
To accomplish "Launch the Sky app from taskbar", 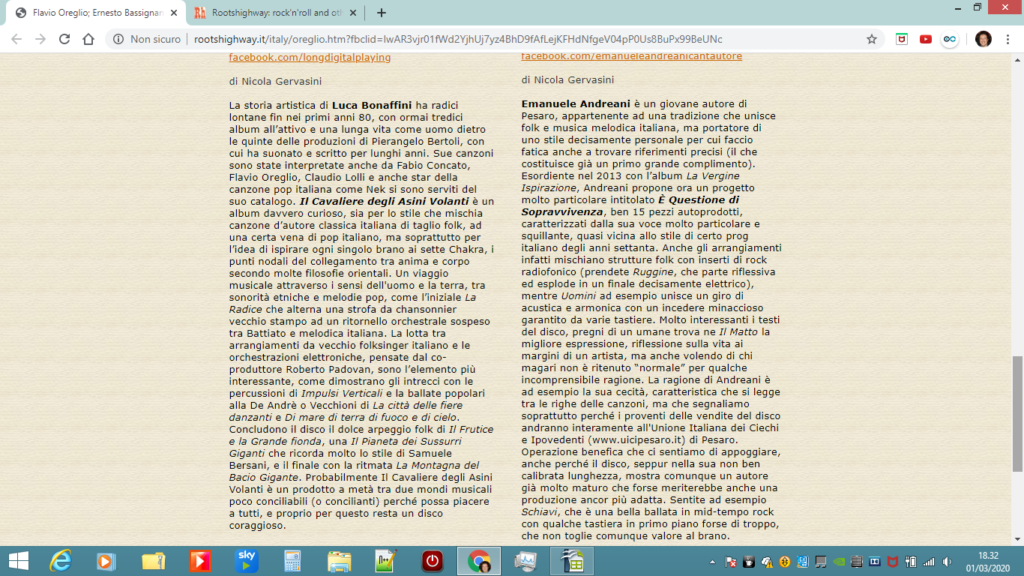I will 246,561.
